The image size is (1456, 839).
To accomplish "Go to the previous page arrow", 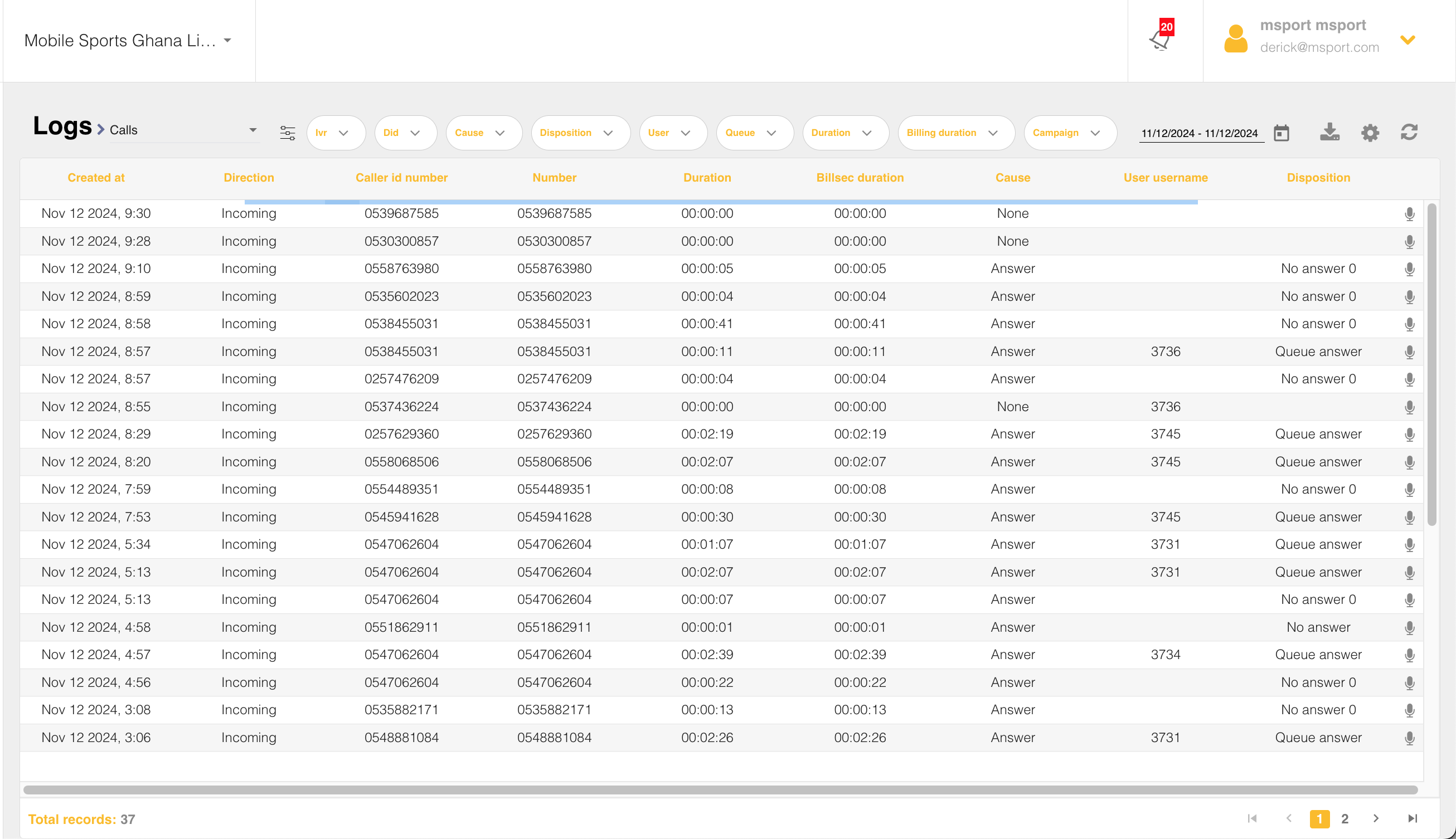I will 1289,819.
